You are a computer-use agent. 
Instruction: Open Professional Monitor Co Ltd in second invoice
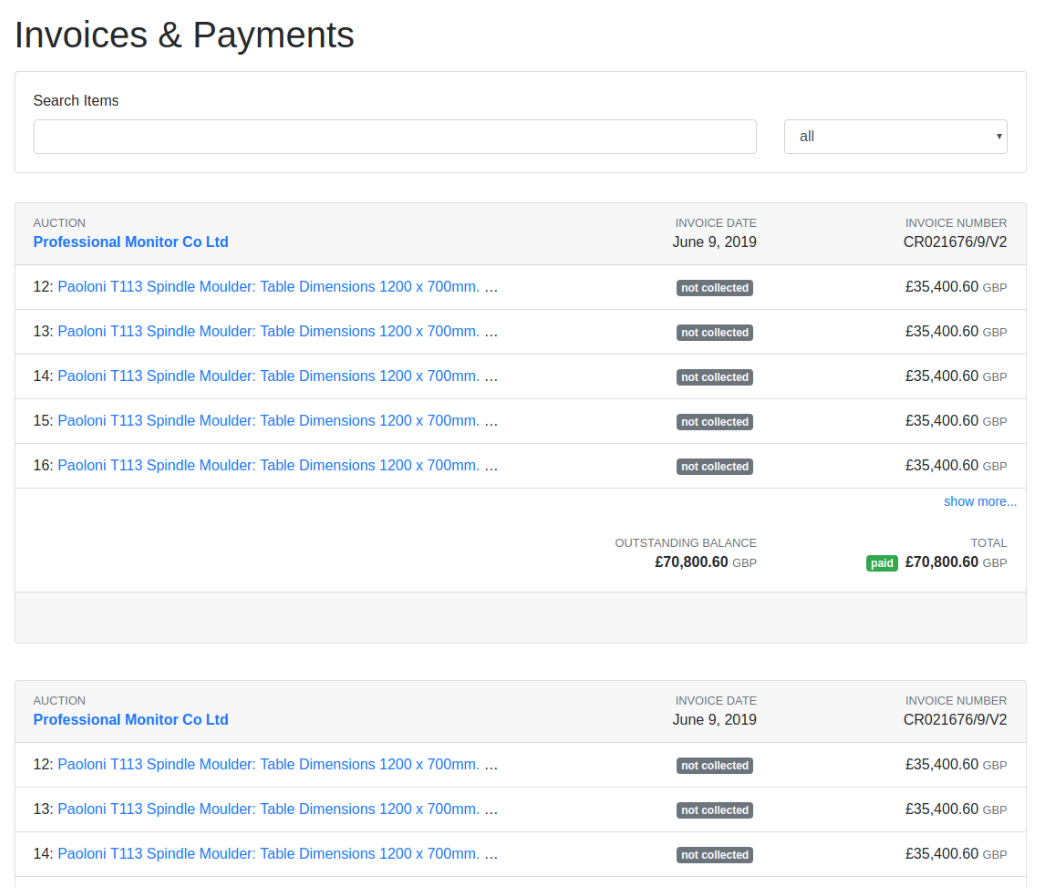point(131,720)
